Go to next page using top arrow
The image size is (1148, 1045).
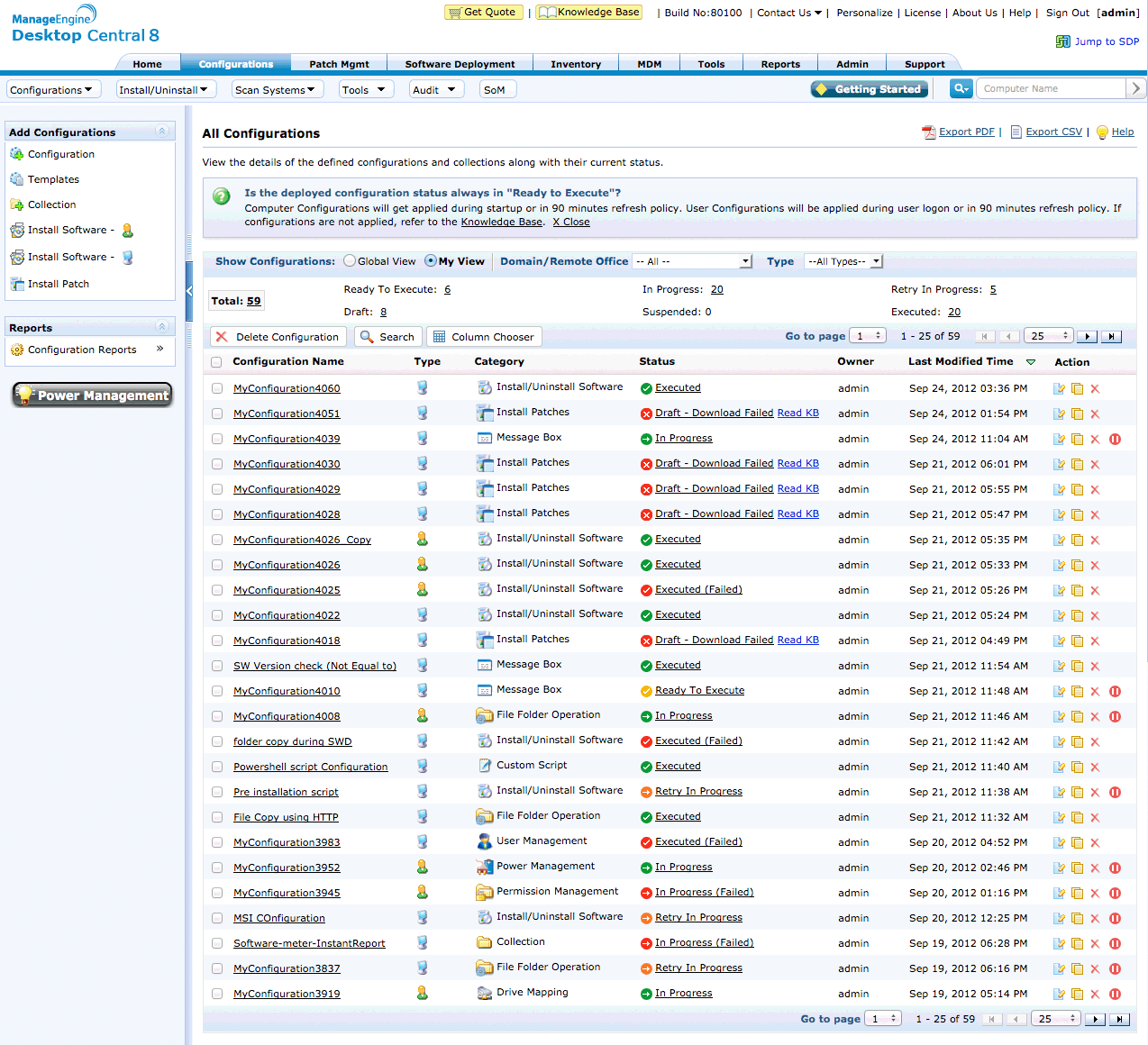pos(1088,337)
